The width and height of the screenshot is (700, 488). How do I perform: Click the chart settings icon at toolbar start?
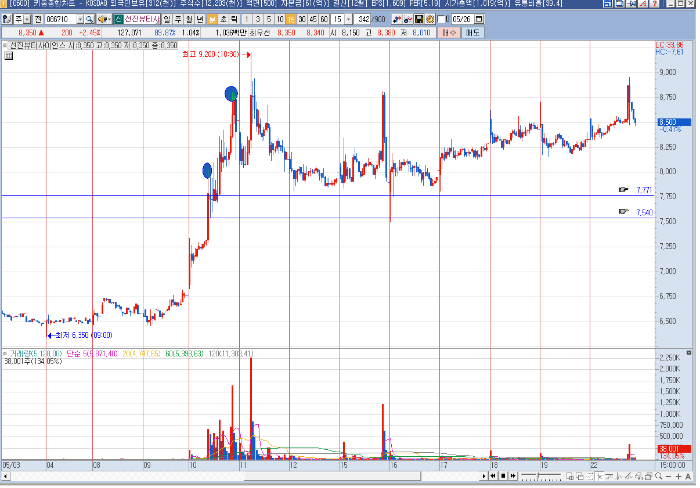coord(7,19)
